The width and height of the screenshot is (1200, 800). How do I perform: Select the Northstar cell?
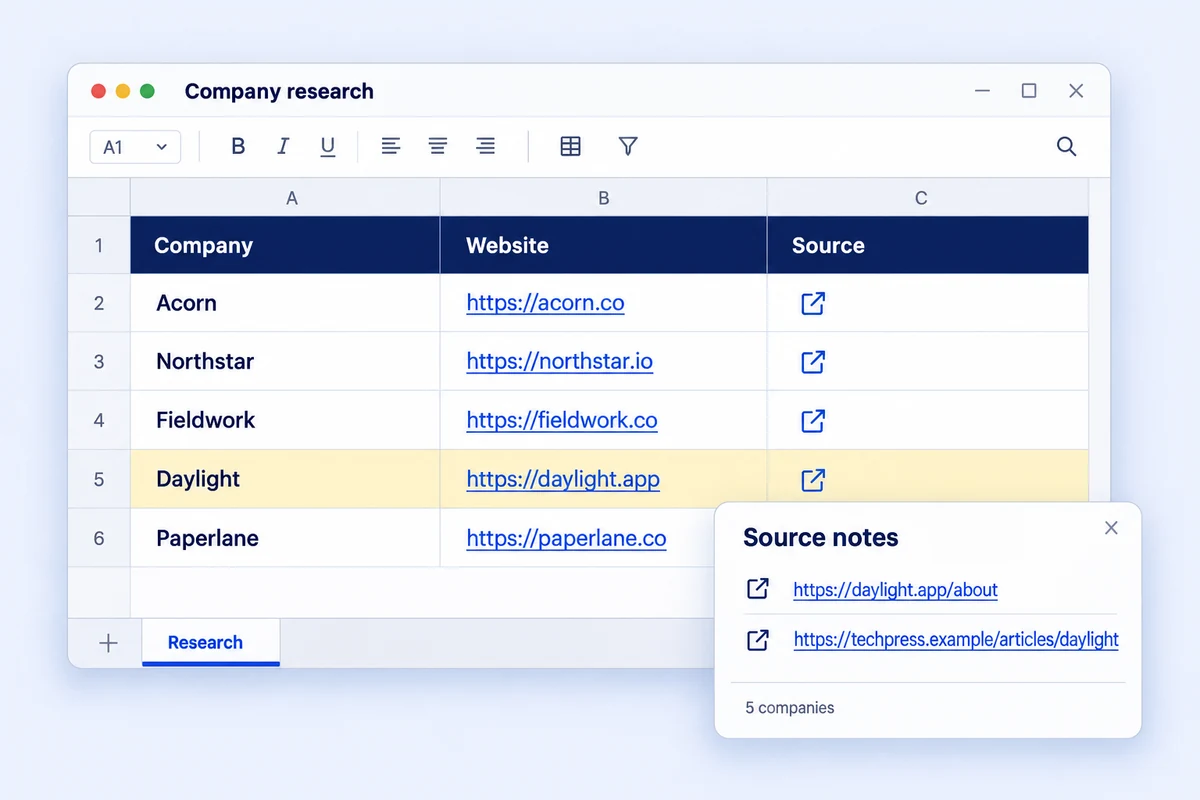click(x=285, y=361)
